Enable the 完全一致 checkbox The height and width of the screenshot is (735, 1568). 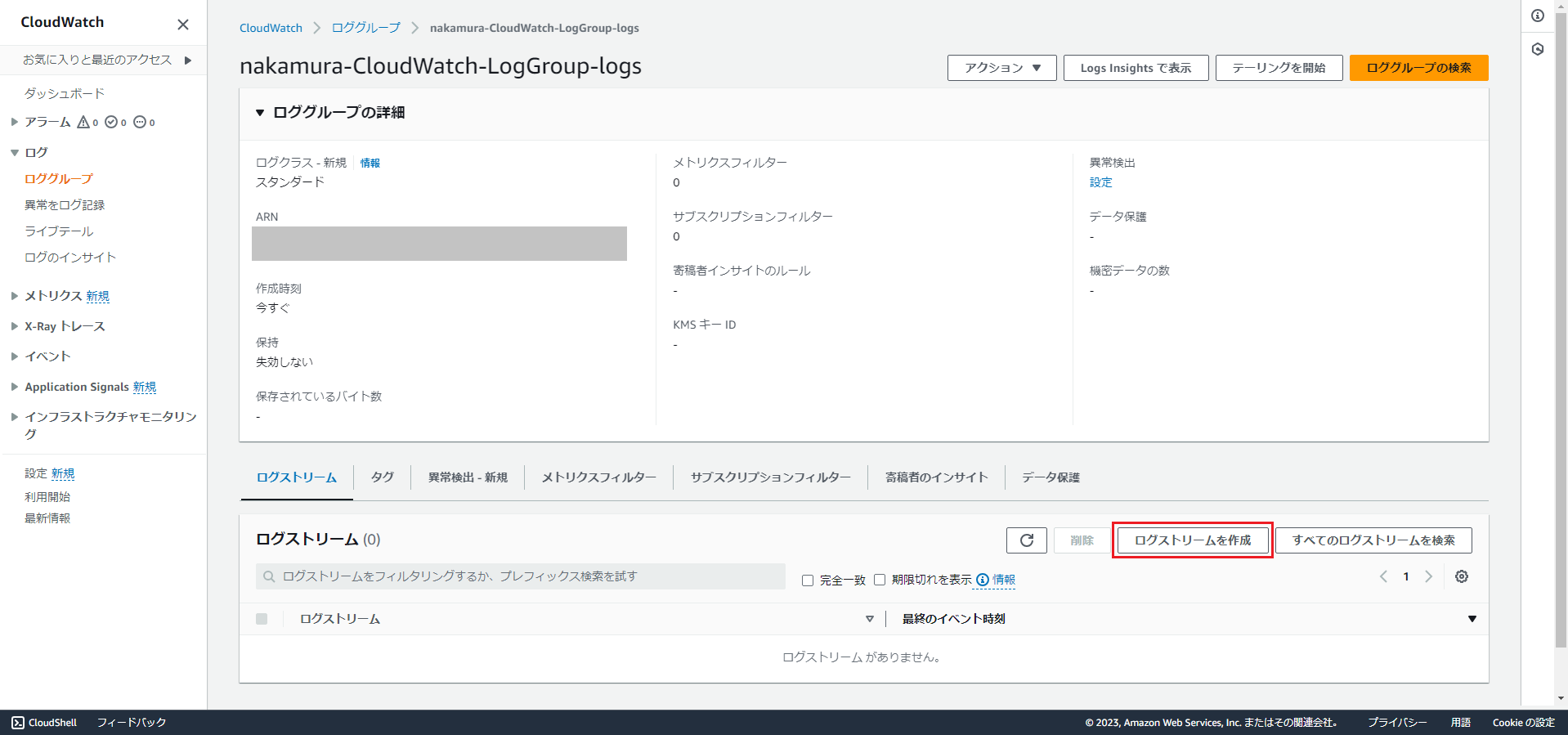point(808,580)
